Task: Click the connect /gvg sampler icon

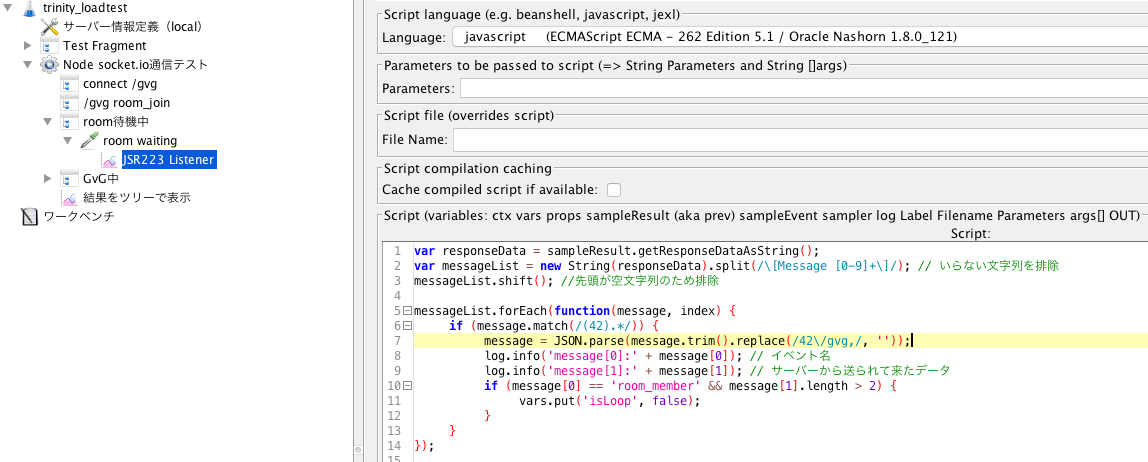Action: (70, 83)
